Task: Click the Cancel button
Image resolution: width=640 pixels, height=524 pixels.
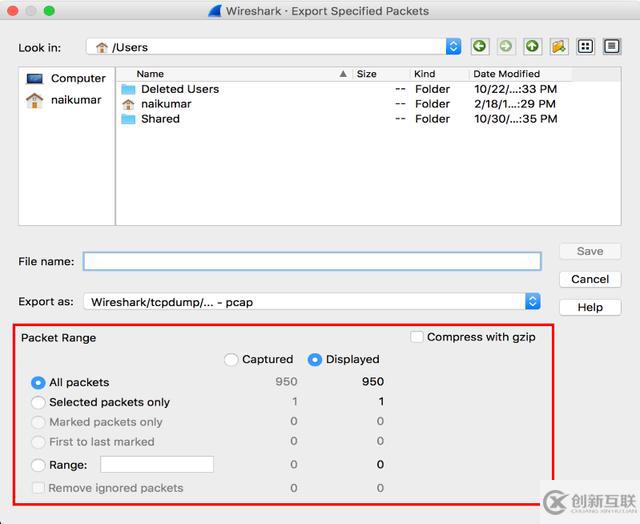Action: tap(590, 280)
